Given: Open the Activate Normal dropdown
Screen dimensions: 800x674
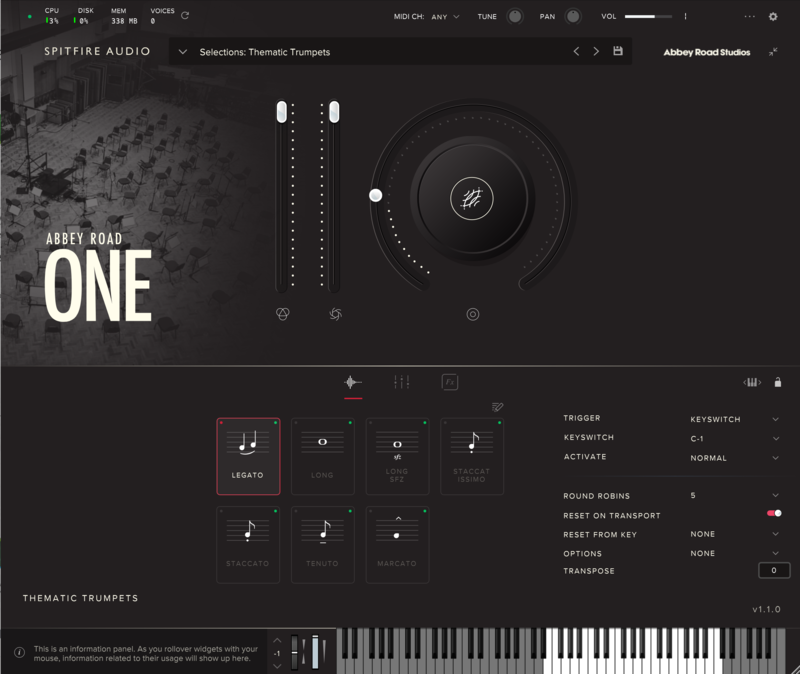Looking at the screenshot, I should pos(734,458).
